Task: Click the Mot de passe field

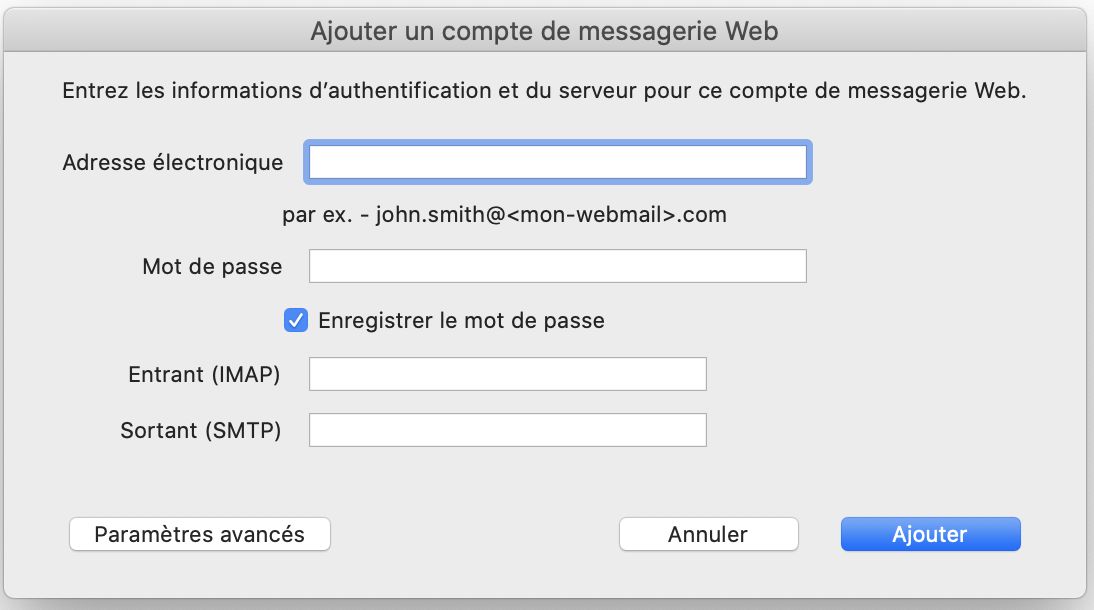Action: 556,266
